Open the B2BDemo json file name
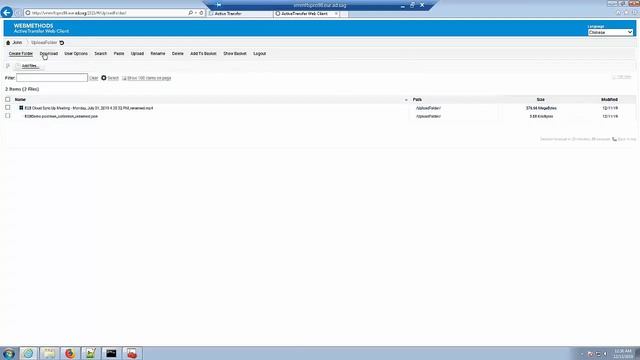Screen dimensions: 640x360 click(61, 116)
